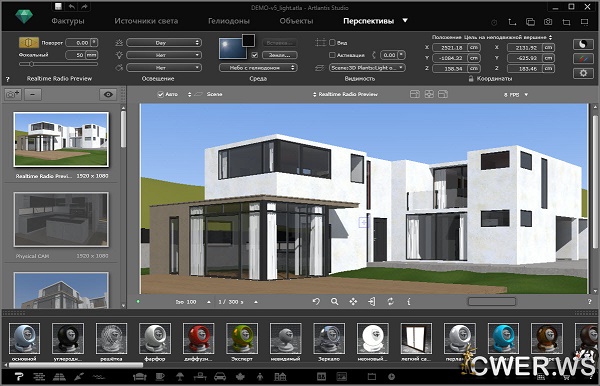
Task: Select the основной shader ball
Action: pyautogui.click(x=24, y=338)
